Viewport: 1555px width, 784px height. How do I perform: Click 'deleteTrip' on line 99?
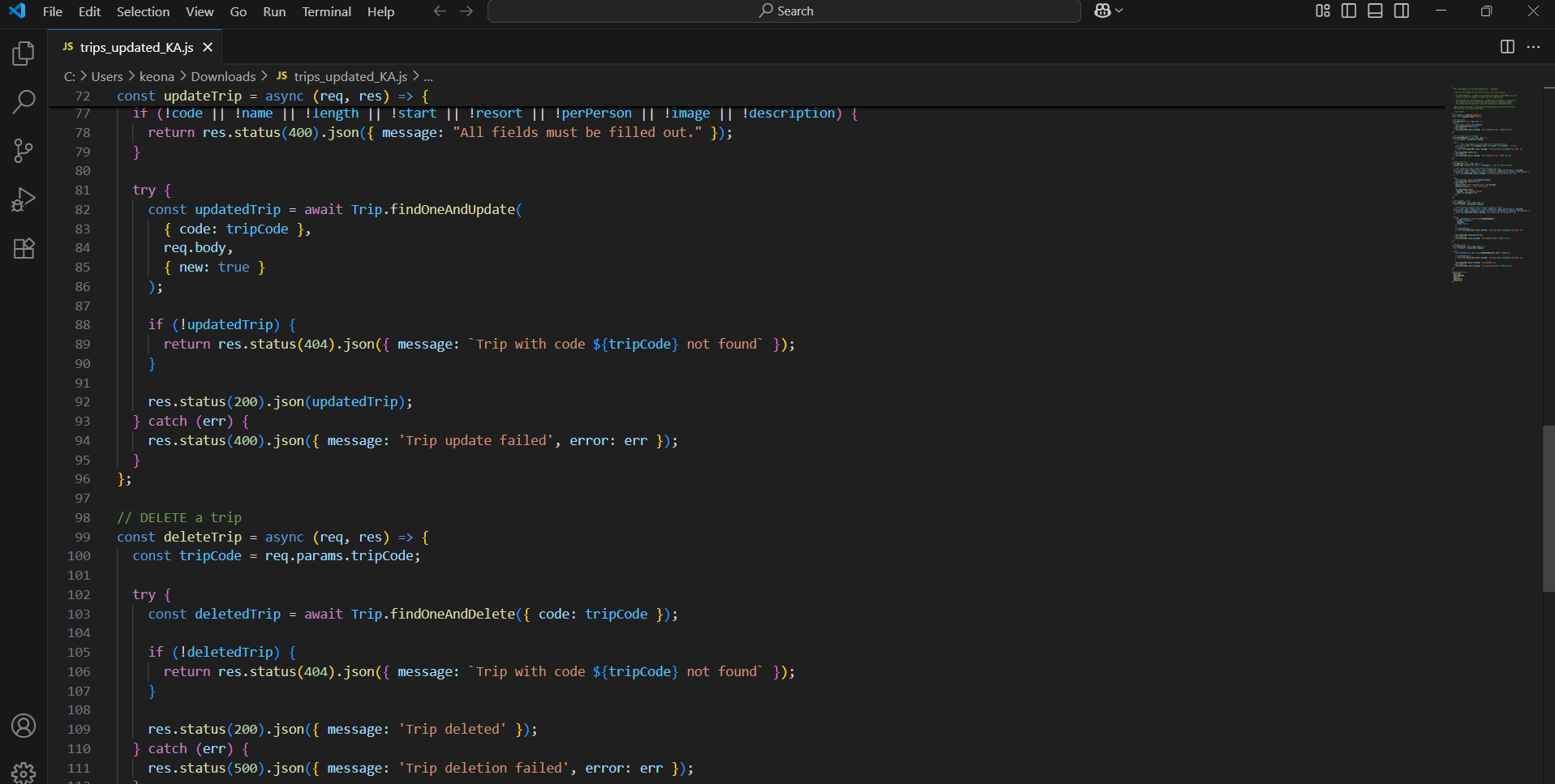click(x=203, y=537)
